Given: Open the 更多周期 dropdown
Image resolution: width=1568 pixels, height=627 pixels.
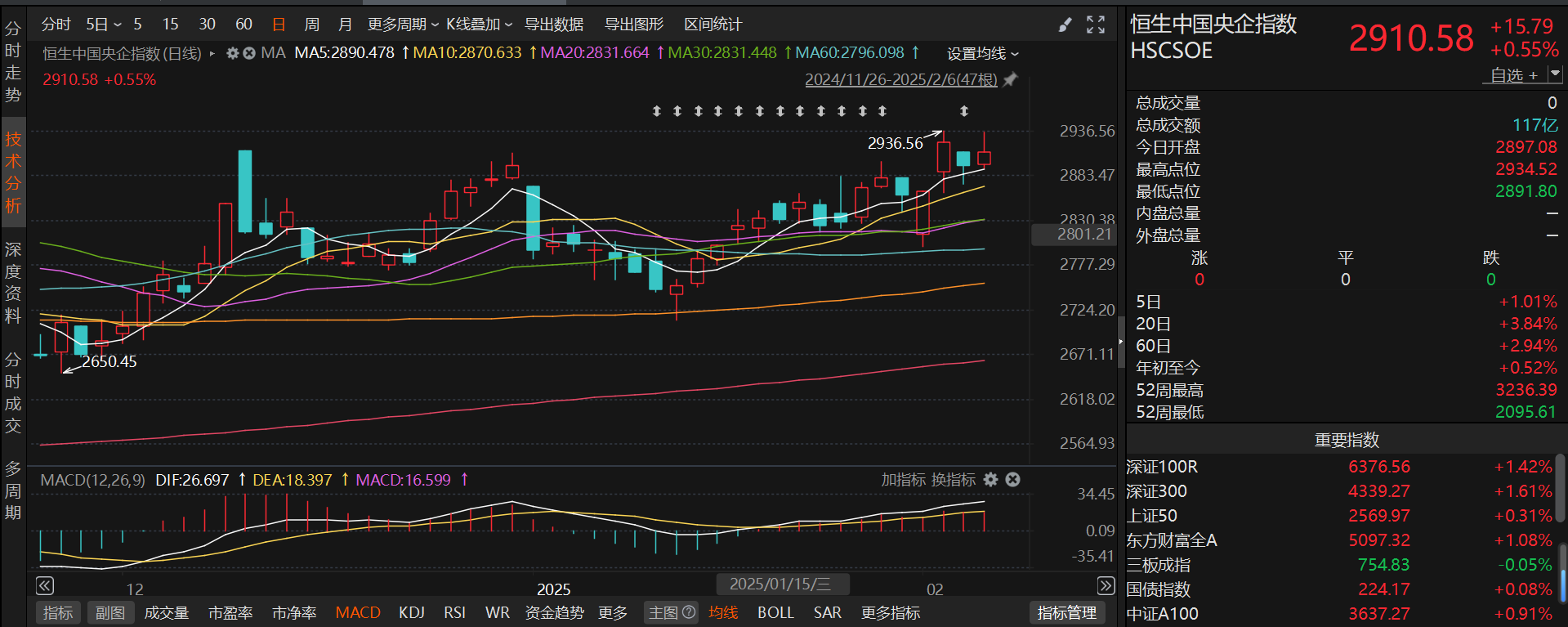Looking at the screenshot, I should click(403, 25).
